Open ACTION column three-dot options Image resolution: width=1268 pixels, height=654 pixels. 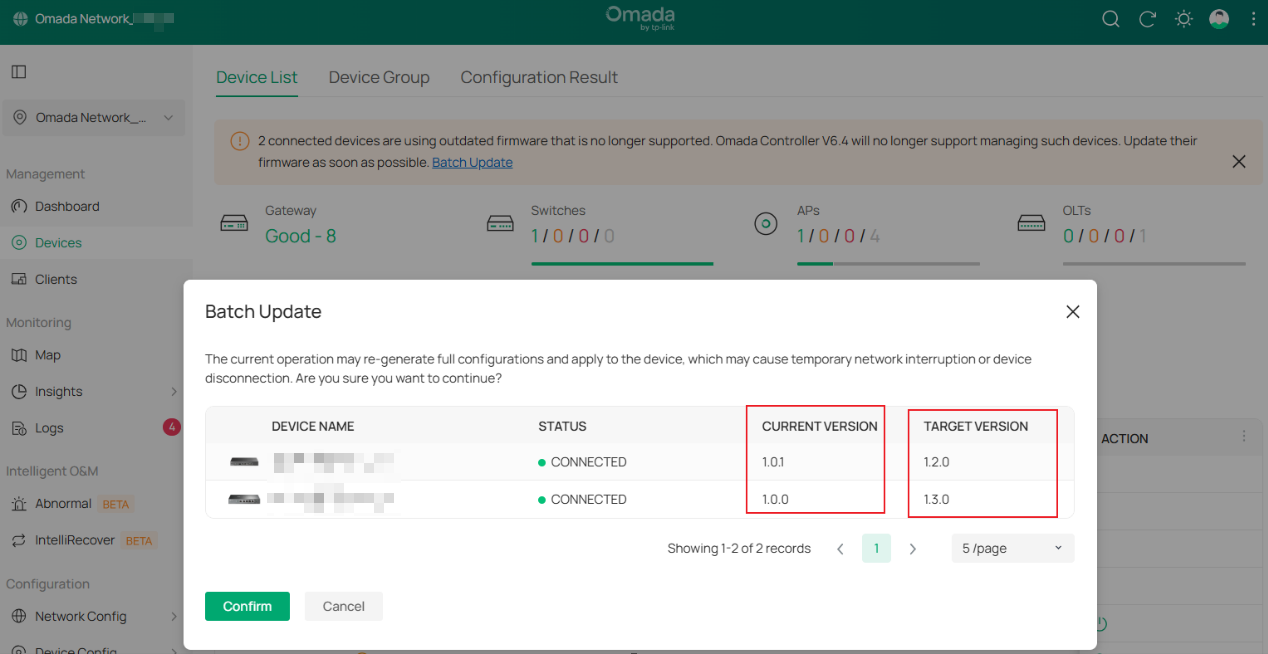[1244, 437]
